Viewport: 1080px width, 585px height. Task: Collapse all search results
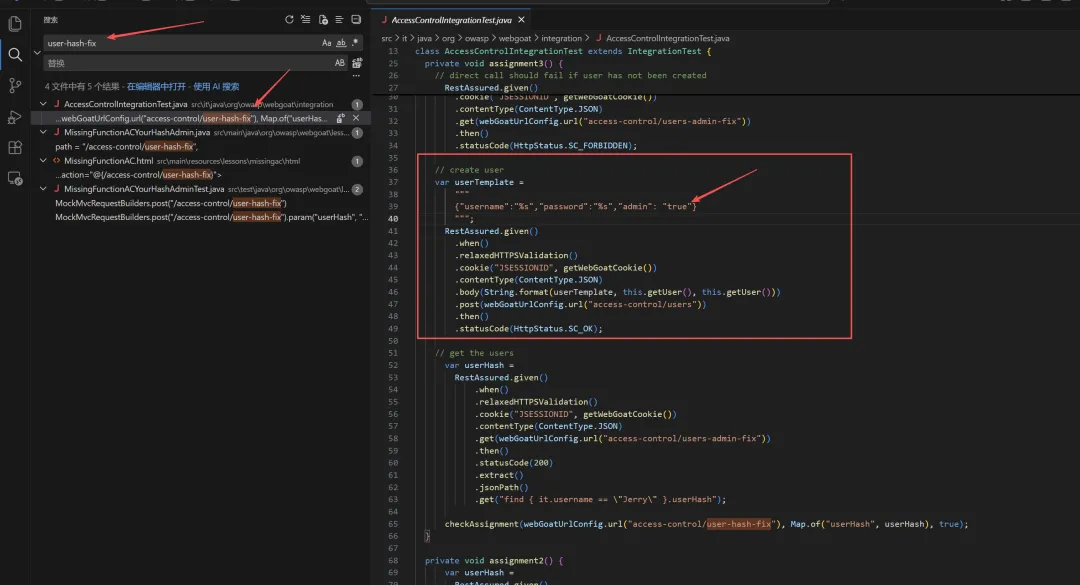point(356,20)
